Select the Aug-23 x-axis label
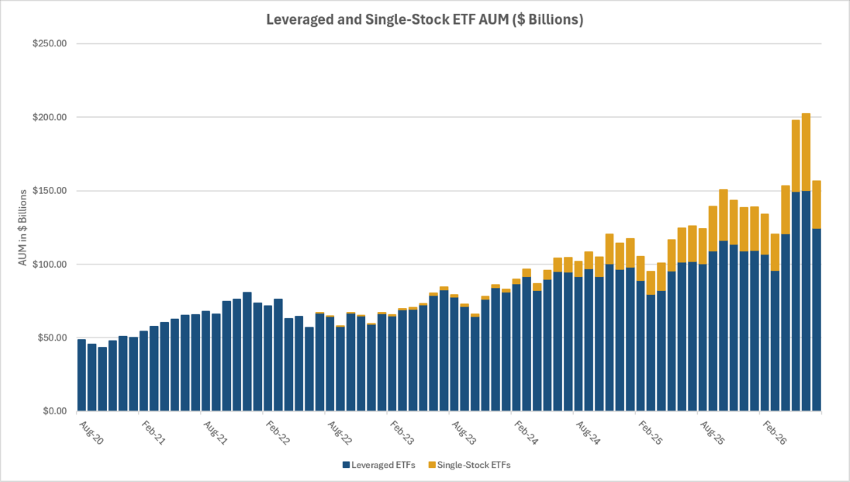850x482 pixels. (x=463, y=433)
